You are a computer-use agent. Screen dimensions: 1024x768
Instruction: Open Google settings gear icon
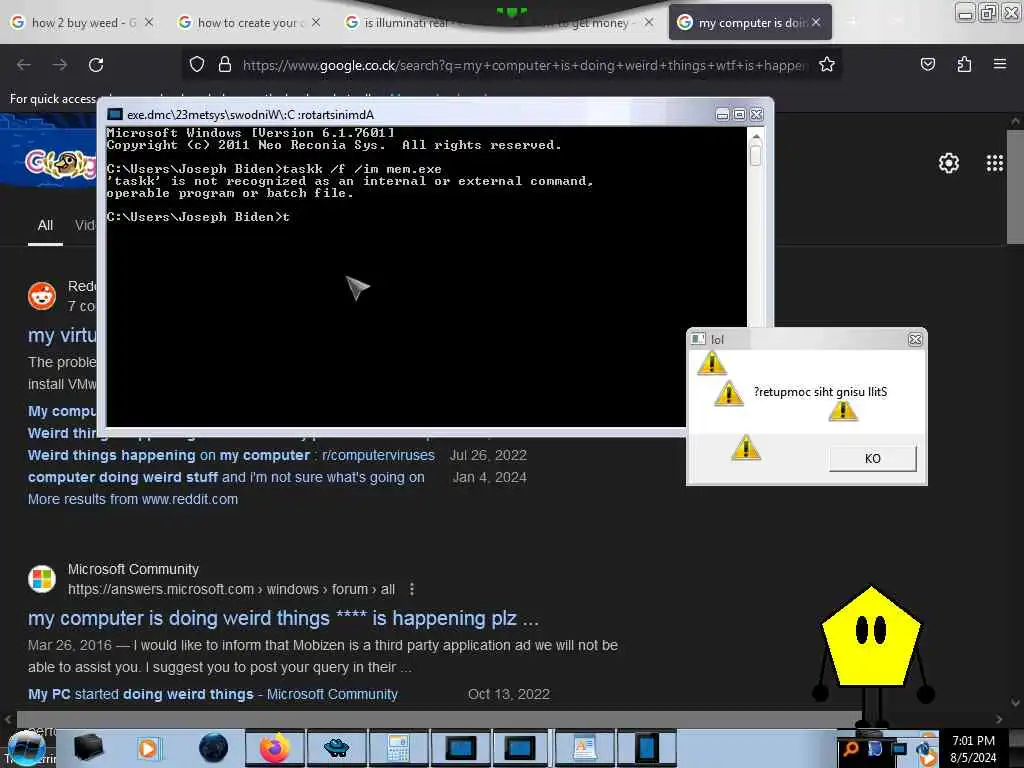pyautogui.click(x=948, y=163)
